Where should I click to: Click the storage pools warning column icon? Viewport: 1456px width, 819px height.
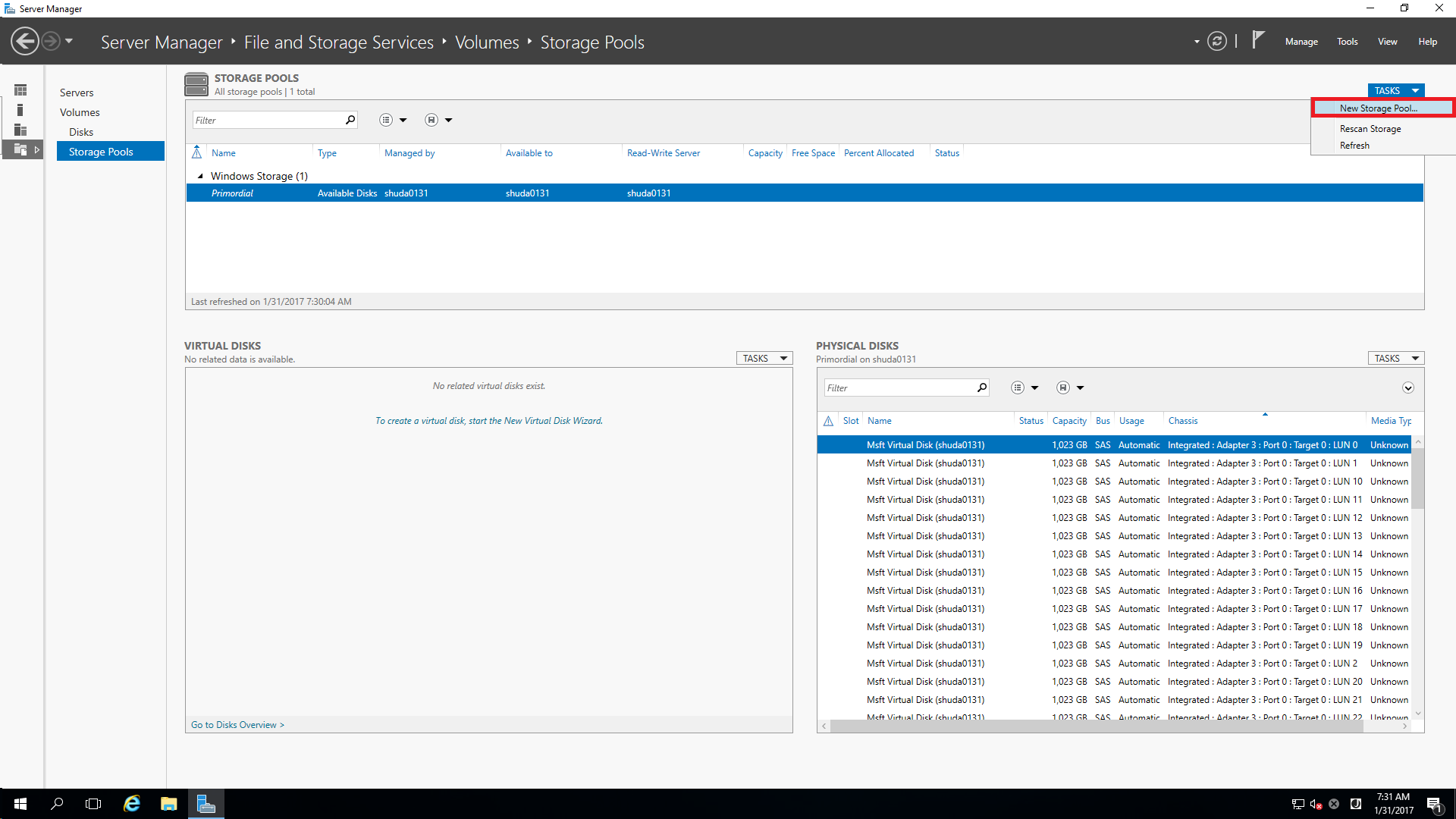click(x=196, y=152)
